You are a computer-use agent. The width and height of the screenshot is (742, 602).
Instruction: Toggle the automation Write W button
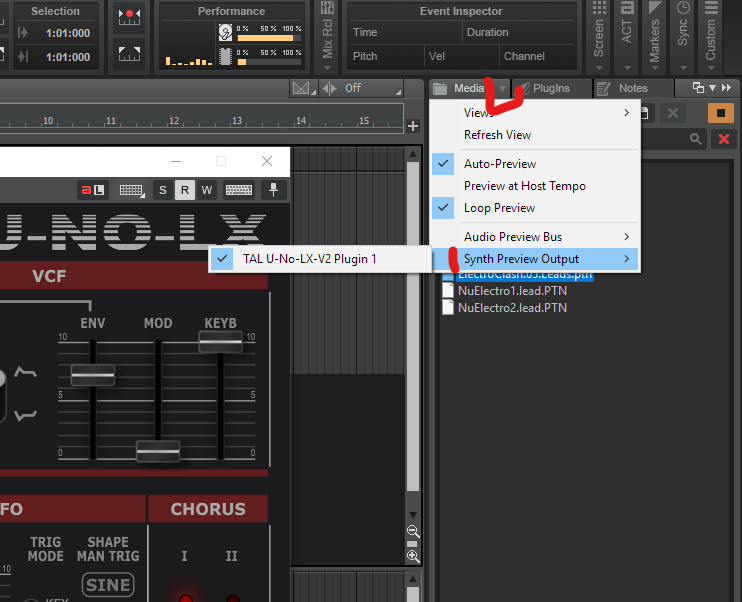207,190
